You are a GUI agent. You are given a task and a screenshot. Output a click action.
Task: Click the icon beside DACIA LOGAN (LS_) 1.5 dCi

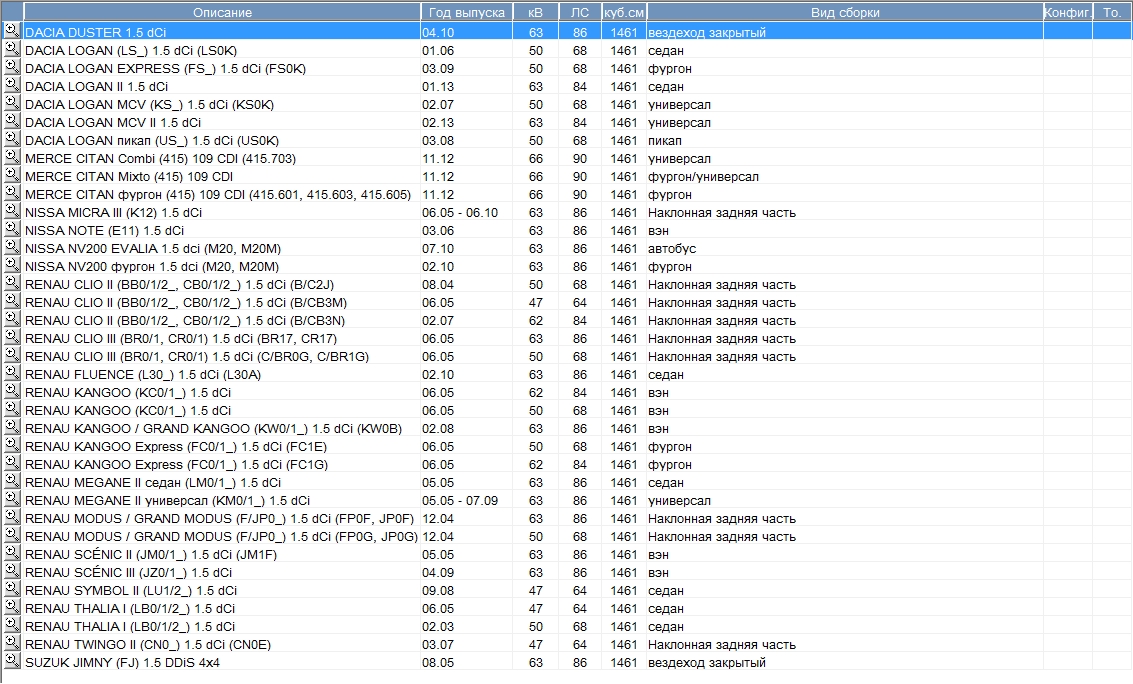coord(12,48)
